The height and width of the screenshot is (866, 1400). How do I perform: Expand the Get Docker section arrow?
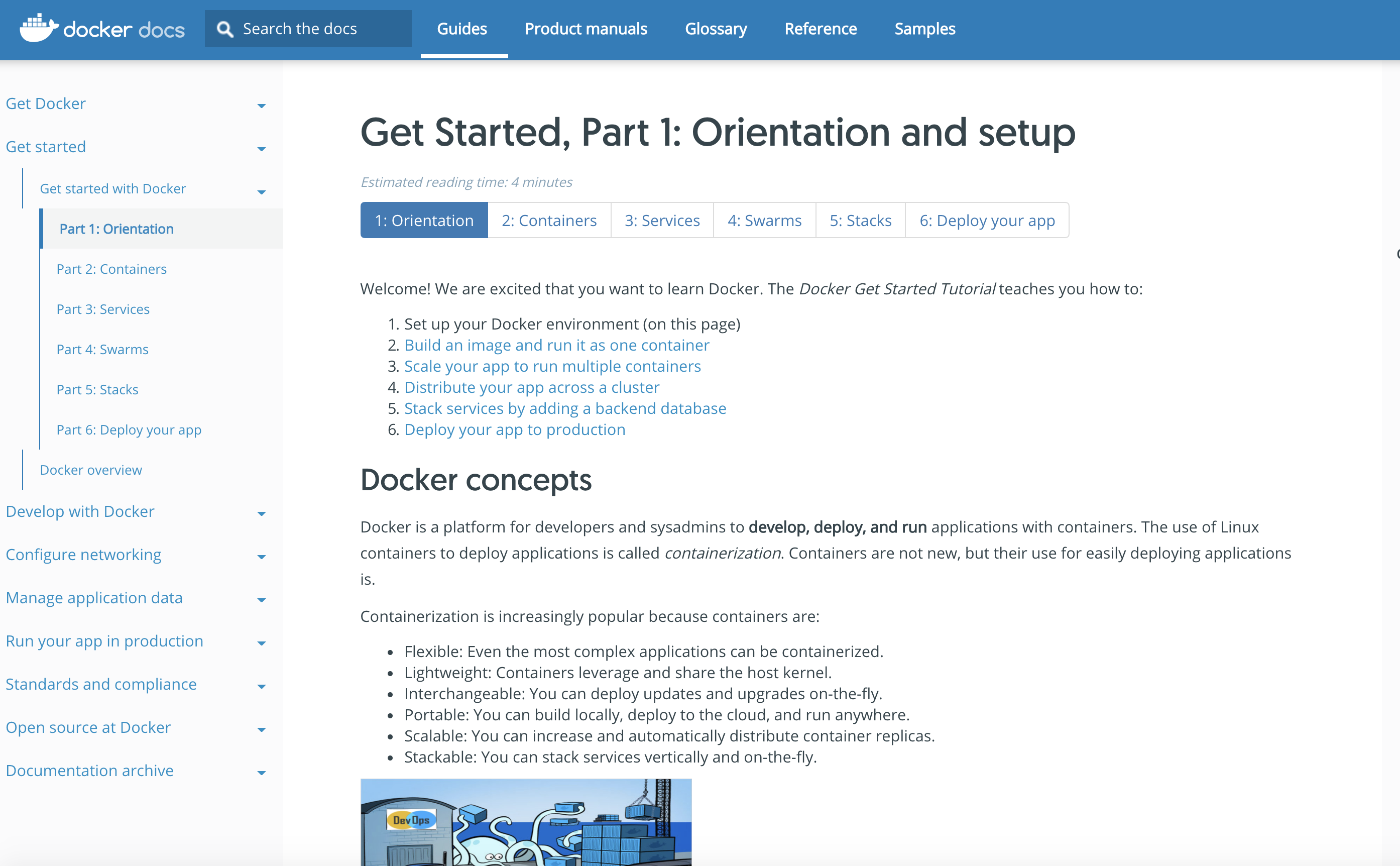[262, 105]
